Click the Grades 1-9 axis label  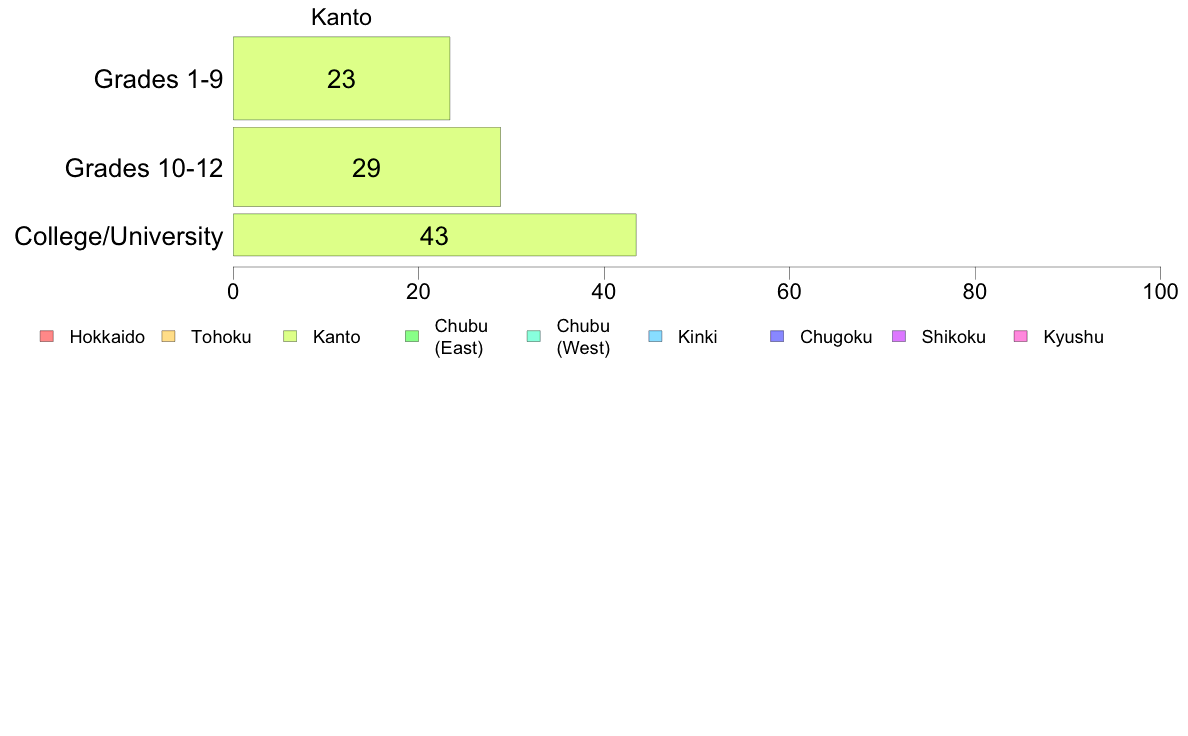158,79
